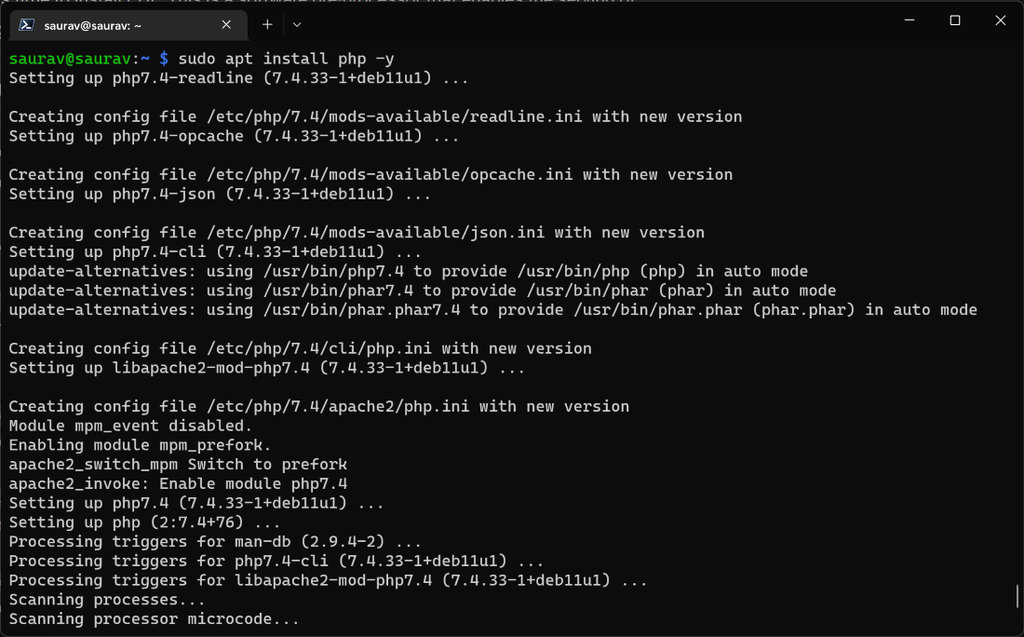Click the terminal icon on the tab
Viewport: 1024px width, 637px height.
(27, 24)
